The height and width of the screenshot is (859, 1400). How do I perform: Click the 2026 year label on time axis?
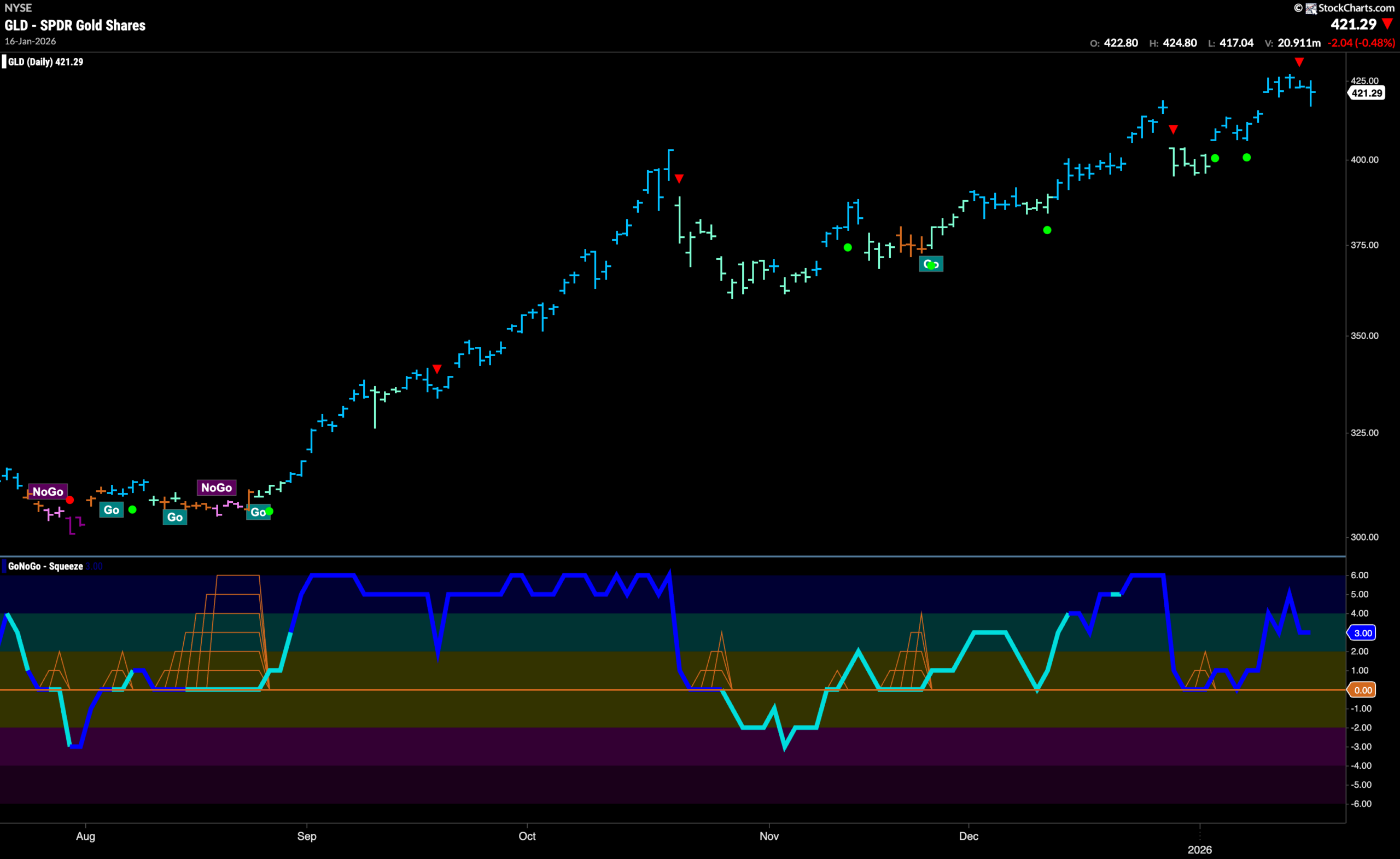coord(1200,850)
